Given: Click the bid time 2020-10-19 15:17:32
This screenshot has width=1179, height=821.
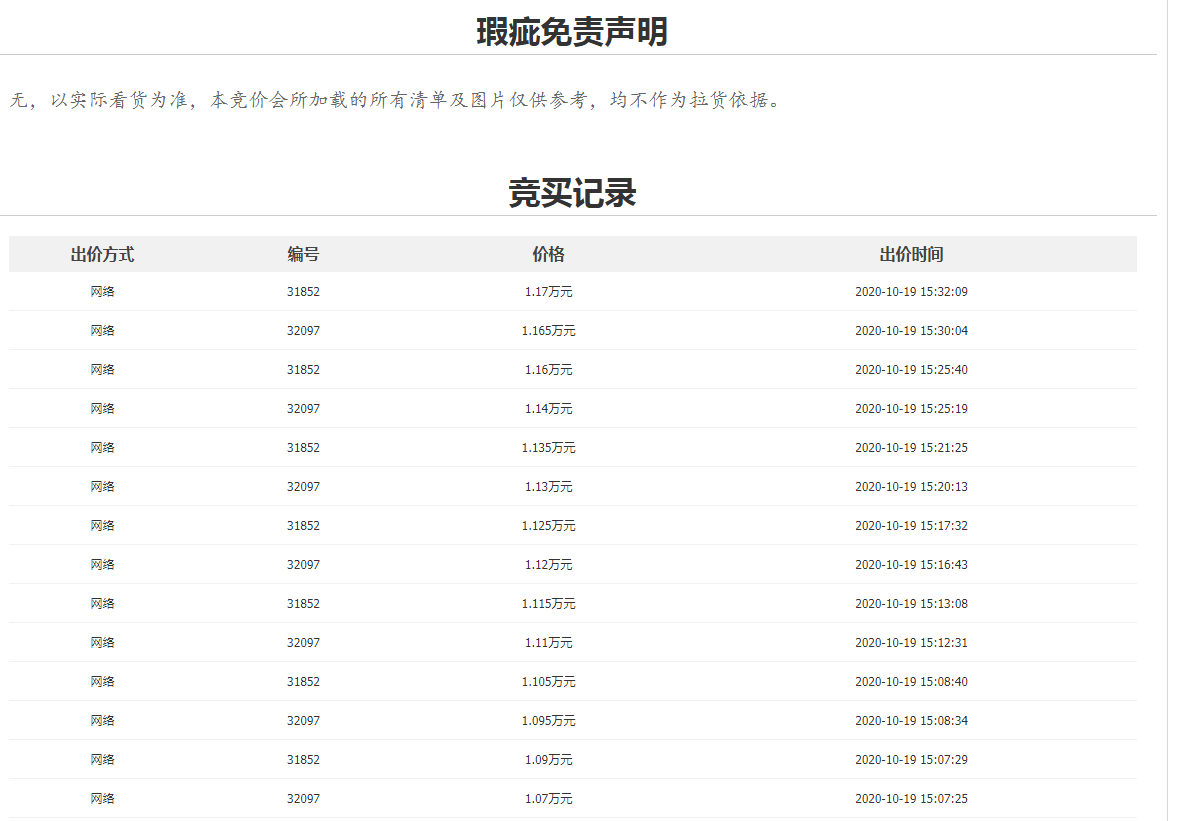Looking at the screenshot, I should (911, 526).
